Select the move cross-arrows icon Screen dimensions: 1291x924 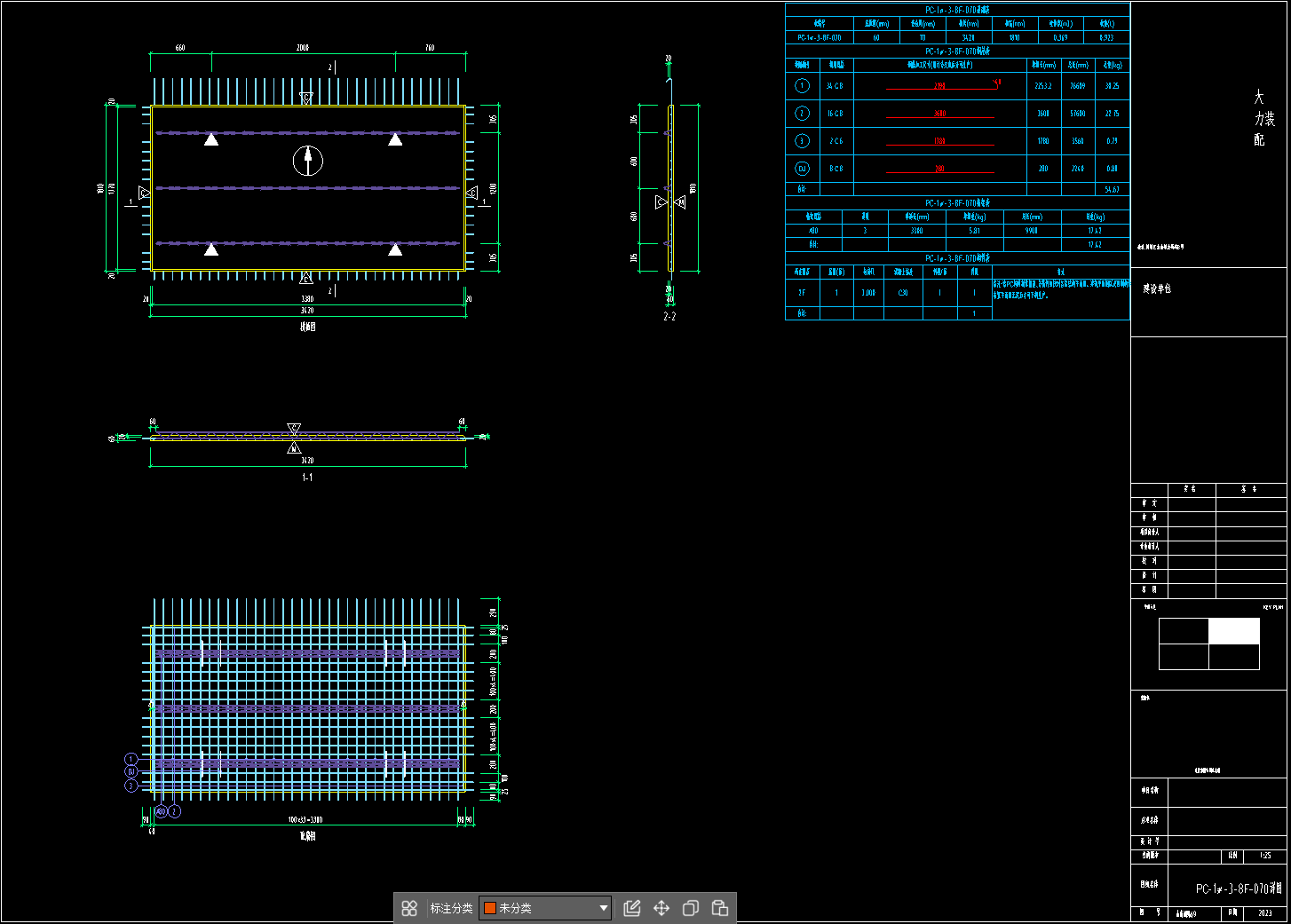click(x=661, y=908)
